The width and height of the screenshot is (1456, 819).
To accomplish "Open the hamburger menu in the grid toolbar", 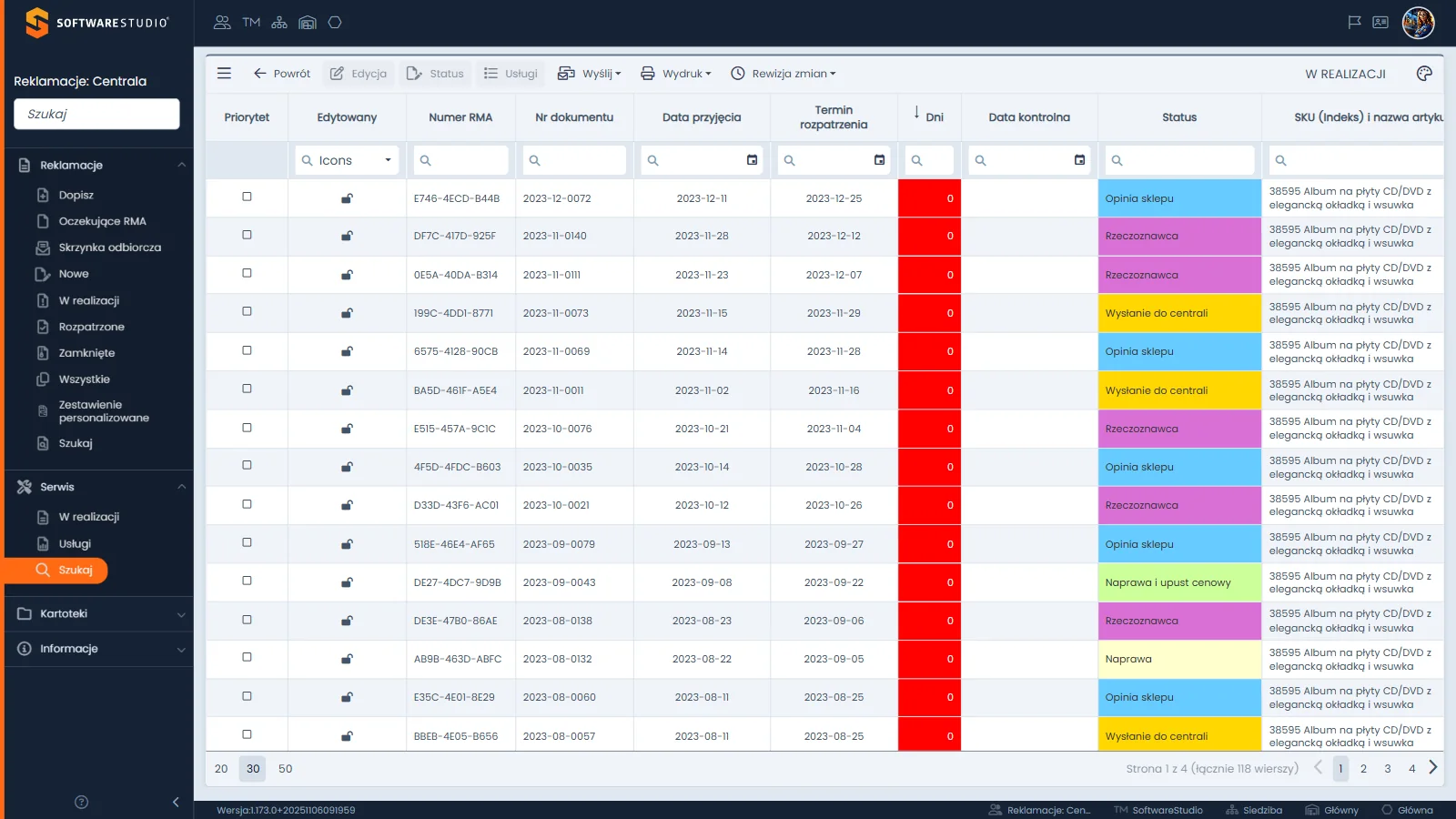I will 224,74.
